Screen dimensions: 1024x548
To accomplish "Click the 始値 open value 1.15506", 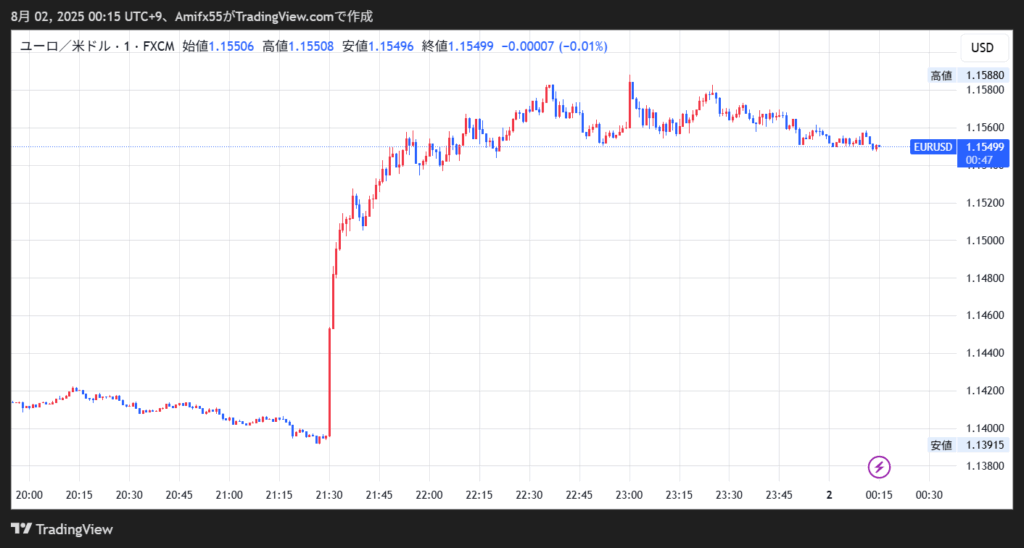I will point(231,46).
